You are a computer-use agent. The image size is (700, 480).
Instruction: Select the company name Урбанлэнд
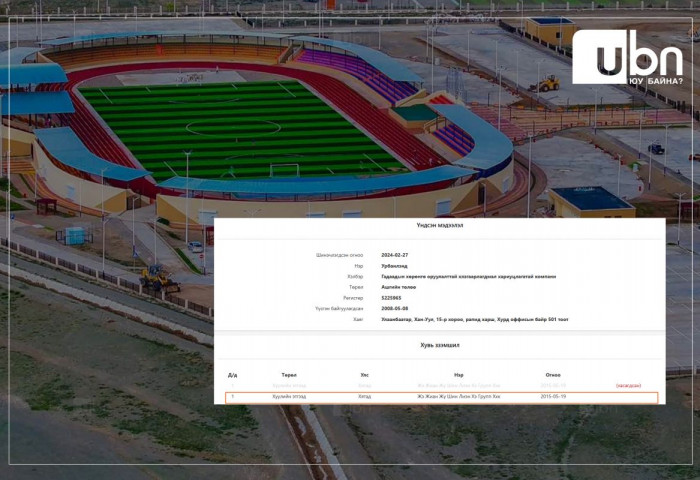(x=394, y=266)
